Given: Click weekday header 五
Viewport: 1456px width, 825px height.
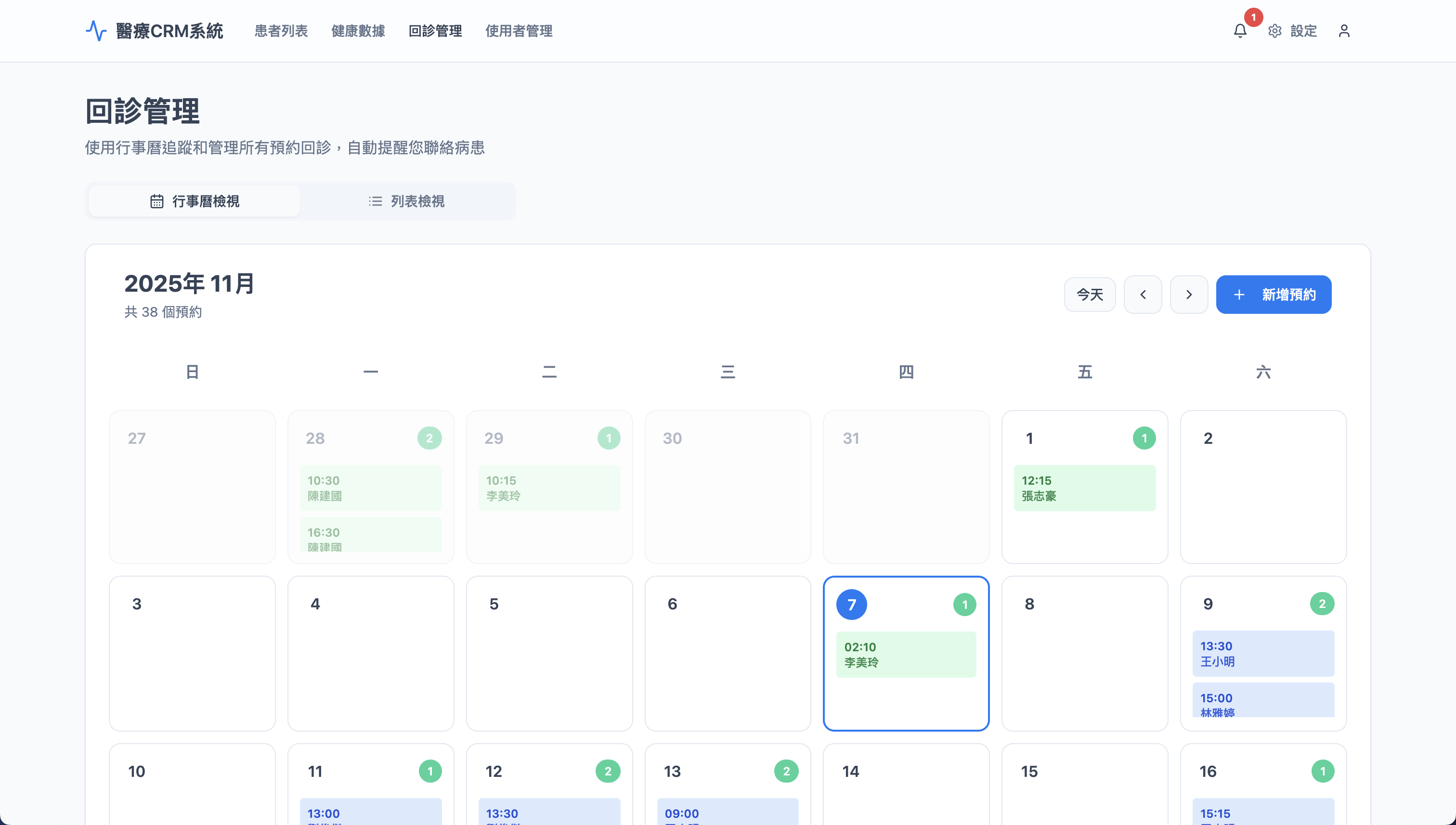Looking at the screenshot, I should [x=1085, y=372].
